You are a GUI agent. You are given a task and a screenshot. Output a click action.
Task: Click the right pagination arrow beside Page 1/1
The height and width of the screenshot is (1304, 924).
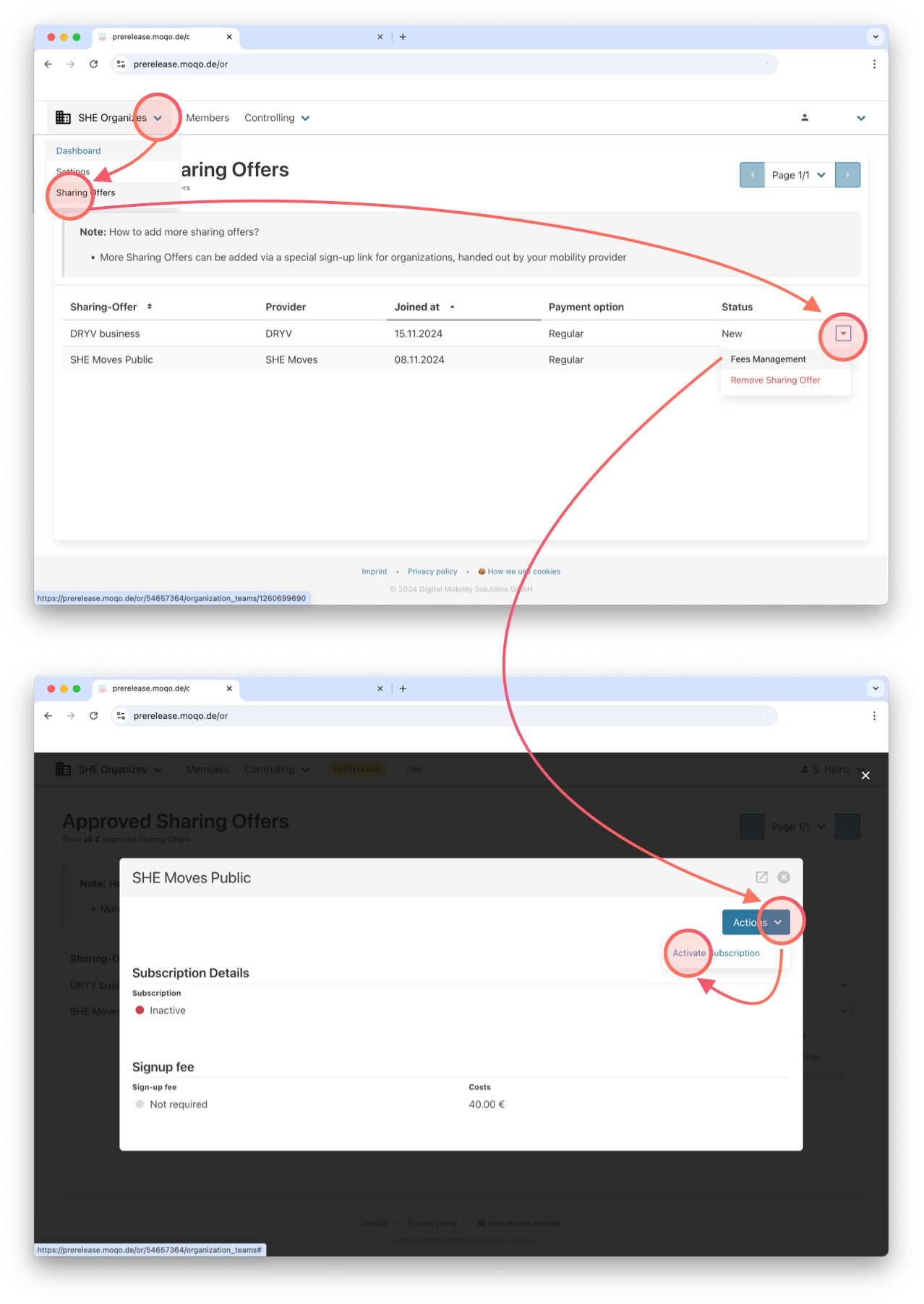click(847, 175)
